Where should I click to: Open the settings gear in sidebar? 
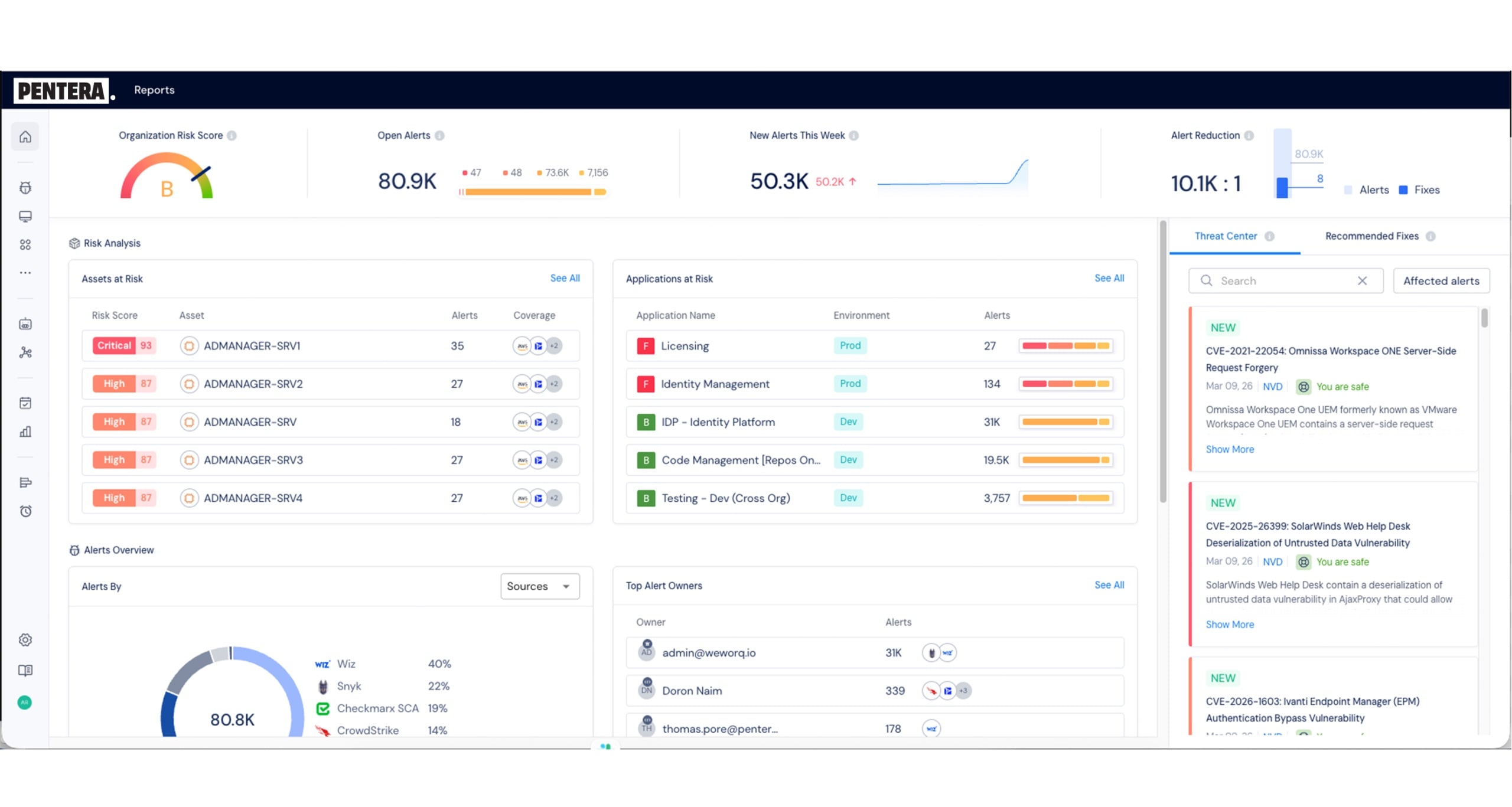pyautogui.click(x=25, y=640)
